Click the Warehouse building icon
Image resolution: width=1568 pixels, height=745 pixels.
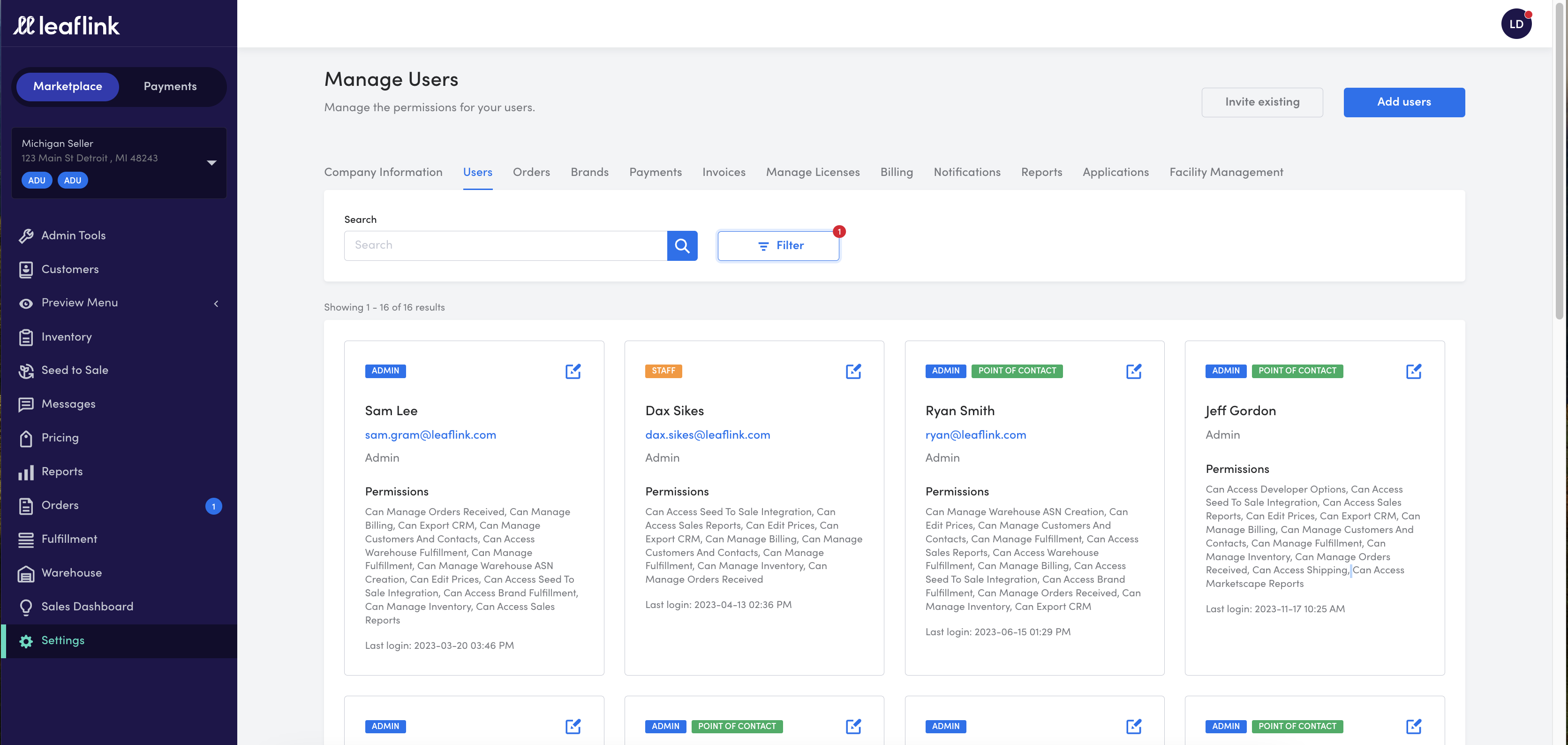[x=26, y=573]
